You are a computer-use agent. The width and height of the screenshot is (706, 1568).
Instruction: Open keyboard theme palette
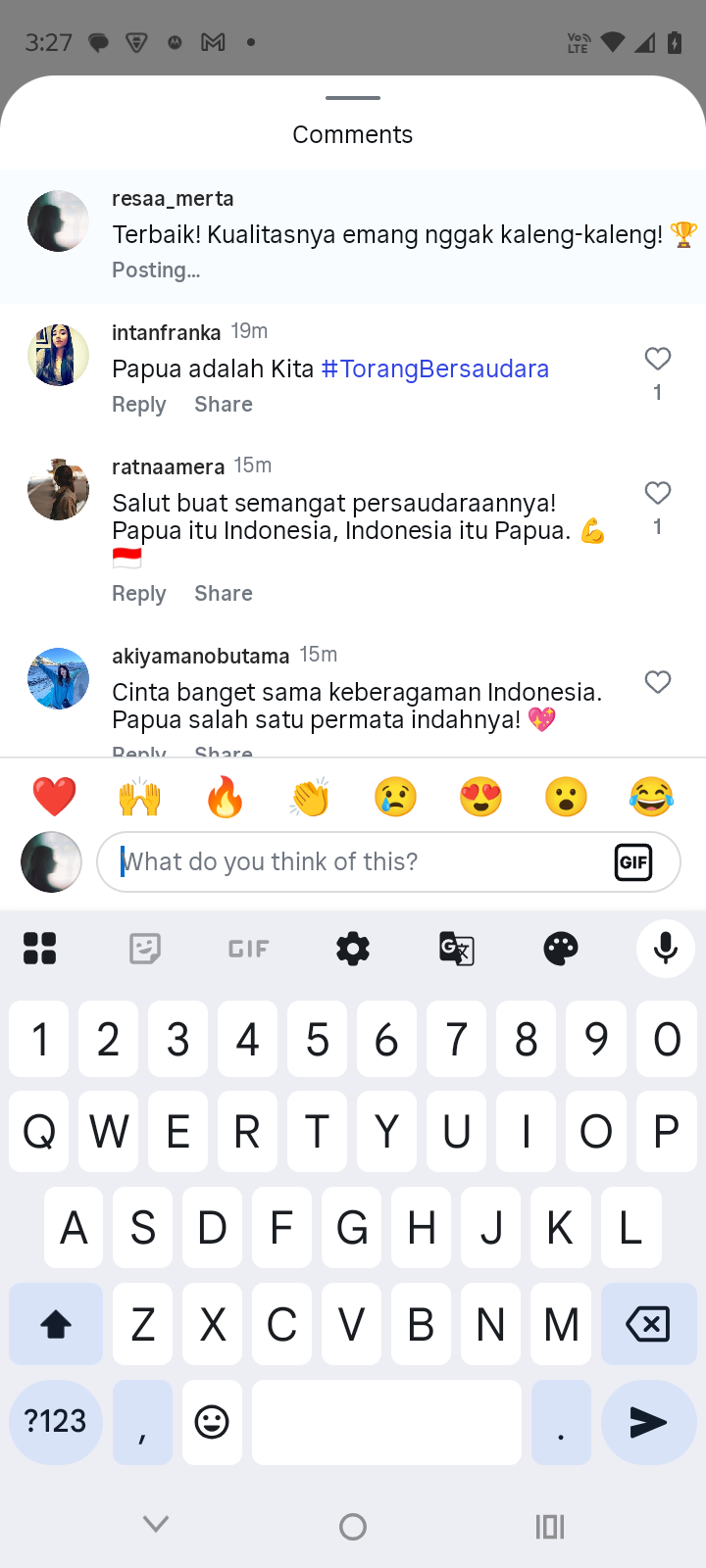(x=561, y=949)
